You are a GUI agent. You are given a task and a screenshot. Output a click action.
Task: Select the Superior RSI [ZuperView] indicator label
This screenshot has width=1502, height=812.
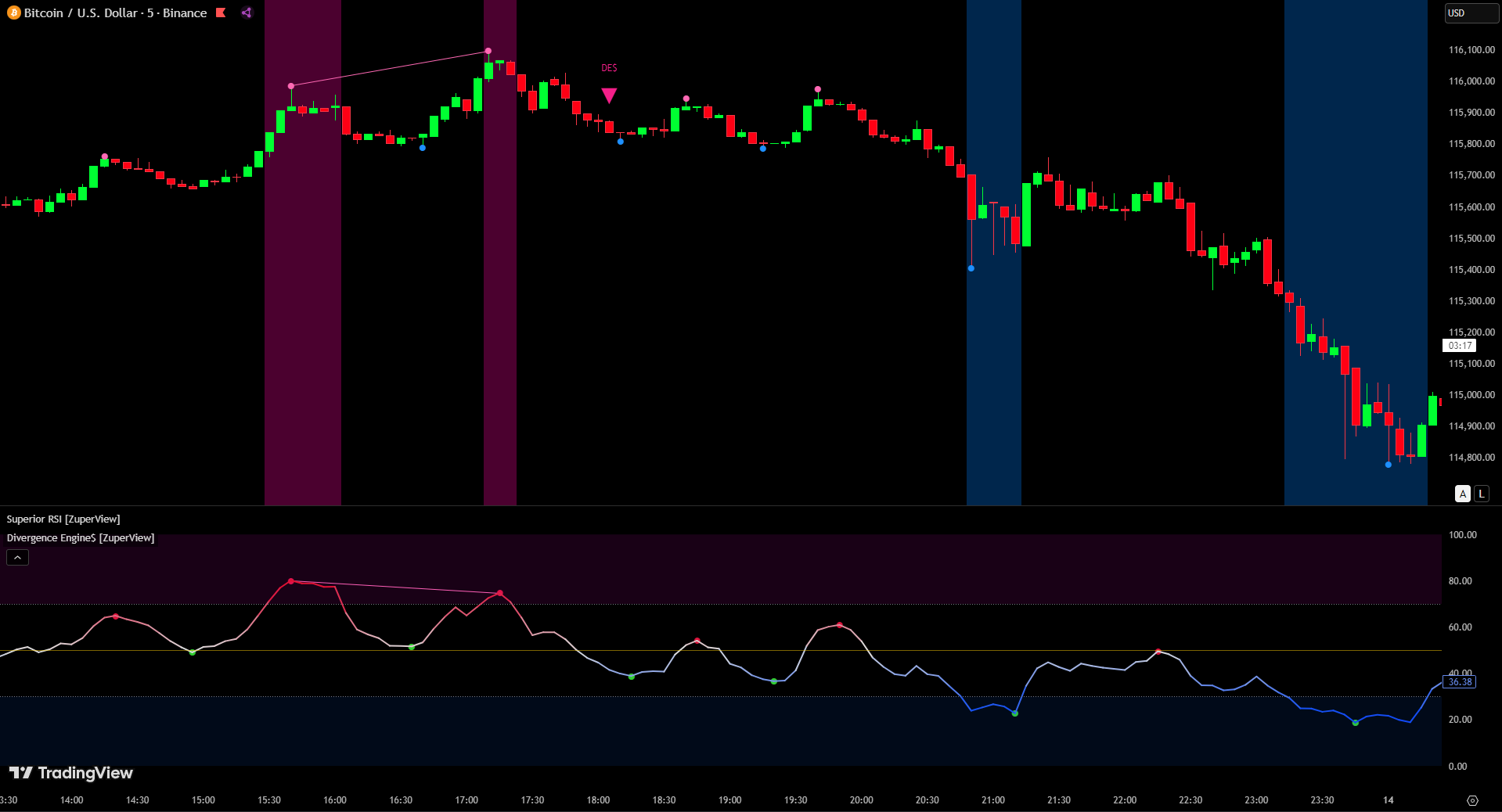(x=63, y=519)
